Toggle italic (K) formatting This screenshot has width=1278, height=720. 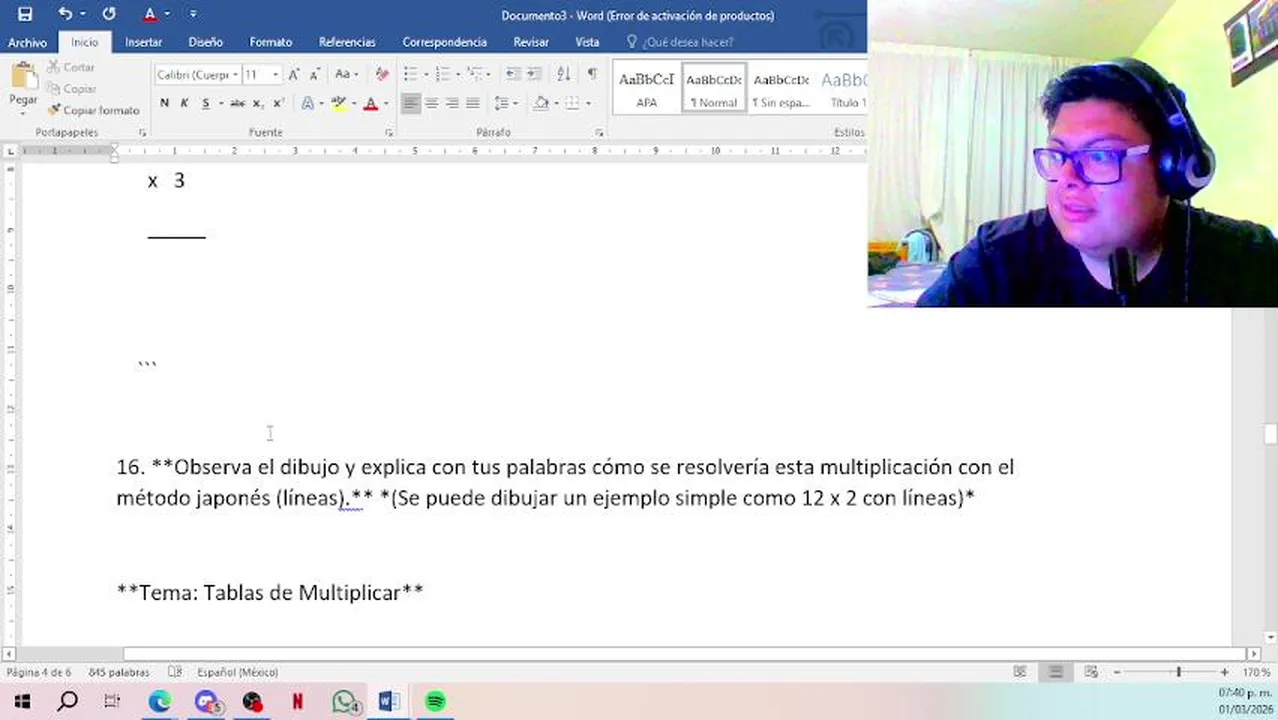(184, 103)
